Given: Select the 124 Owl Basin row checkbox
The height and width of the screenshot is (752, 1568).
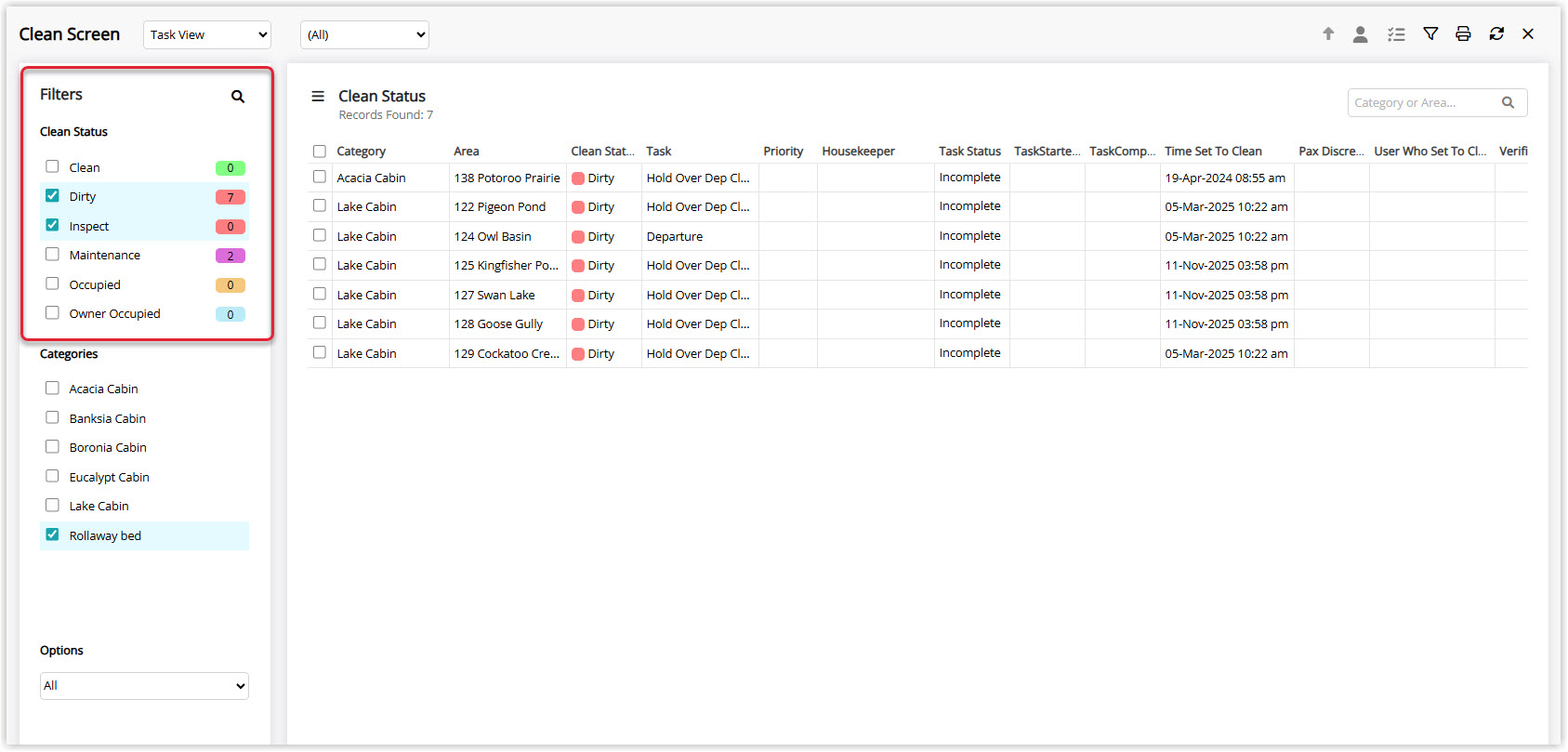Looking at the screenshot, I should (x=320, y=235).
